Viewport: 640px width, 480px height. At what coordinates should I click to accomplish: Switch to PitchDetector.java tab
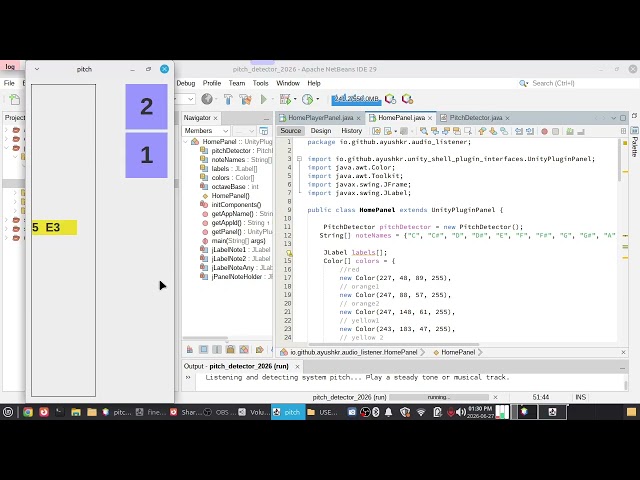point(476,118)
